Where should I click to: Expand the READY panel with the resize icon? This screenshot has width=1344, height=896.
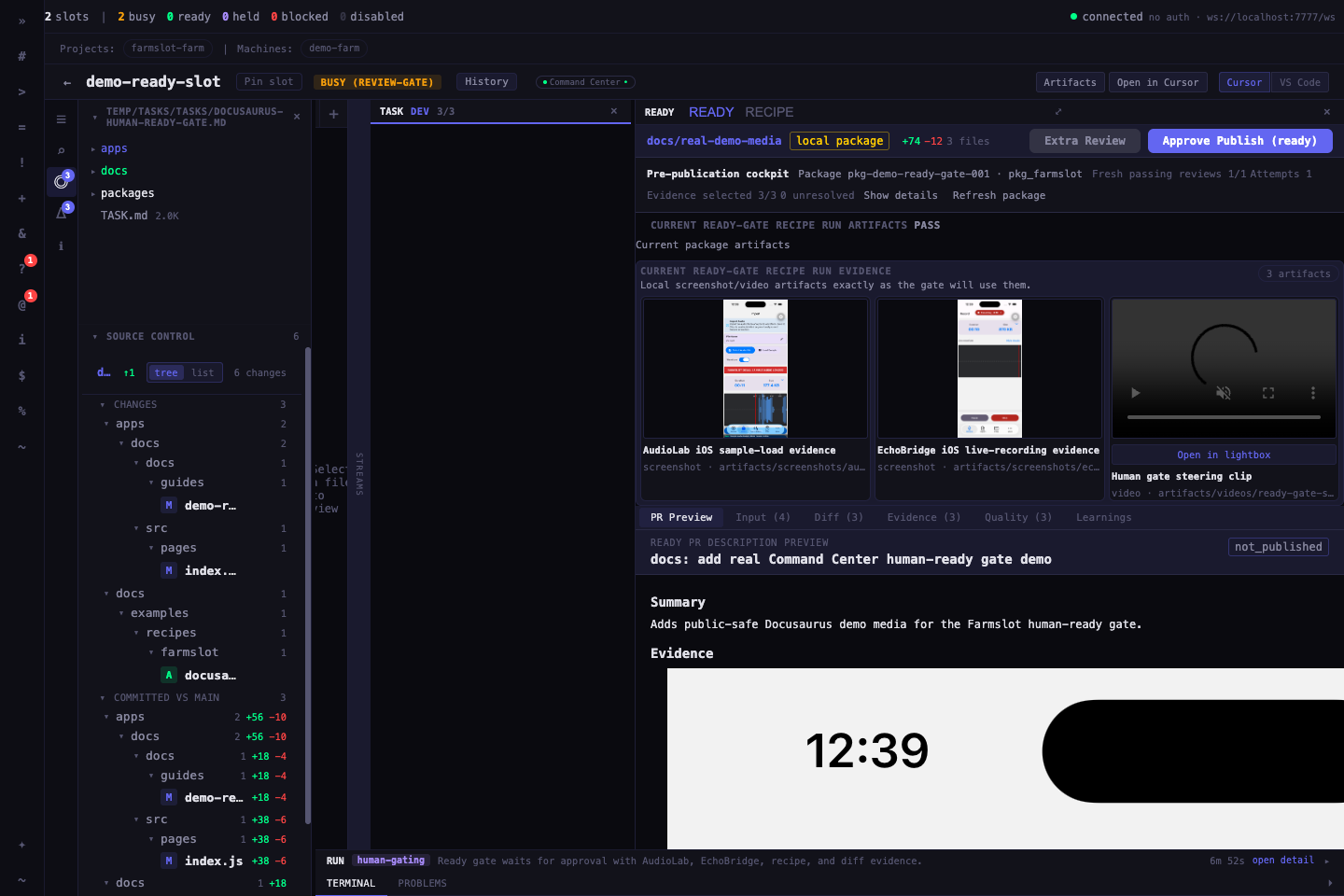[1058, 112]
